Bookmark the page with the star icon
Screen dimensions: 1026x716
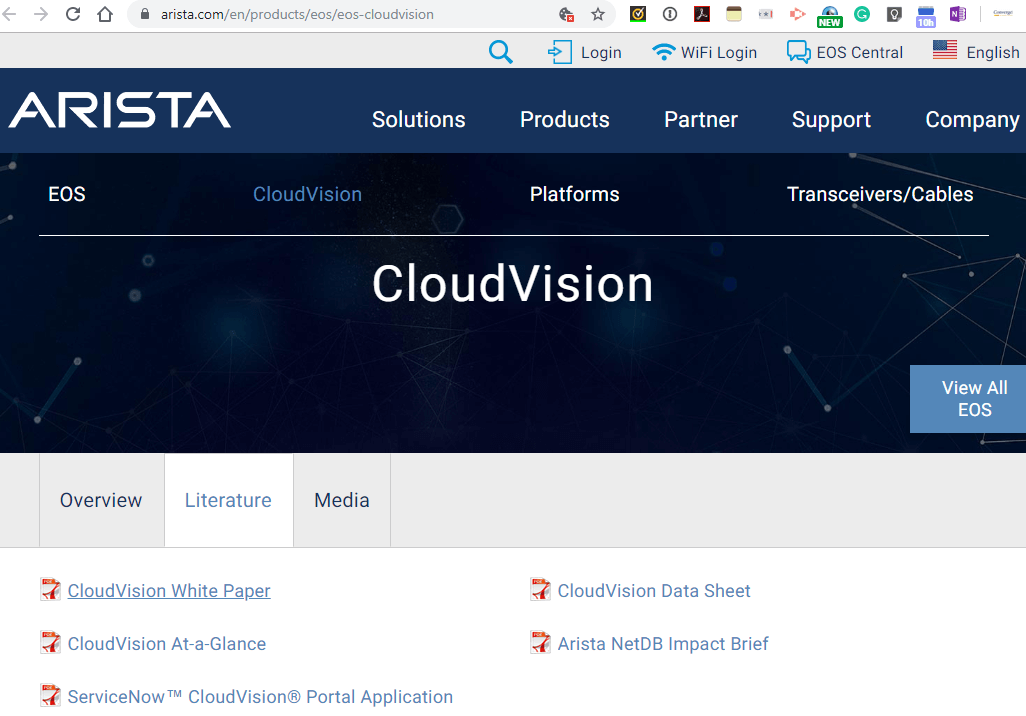coord(597,15)
